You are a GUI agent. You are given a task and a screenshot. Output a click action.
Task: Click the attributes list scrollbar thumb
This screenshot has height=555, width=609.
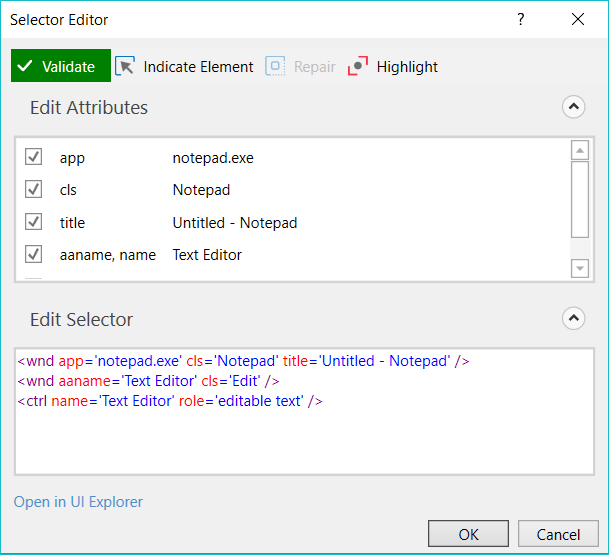580,199
